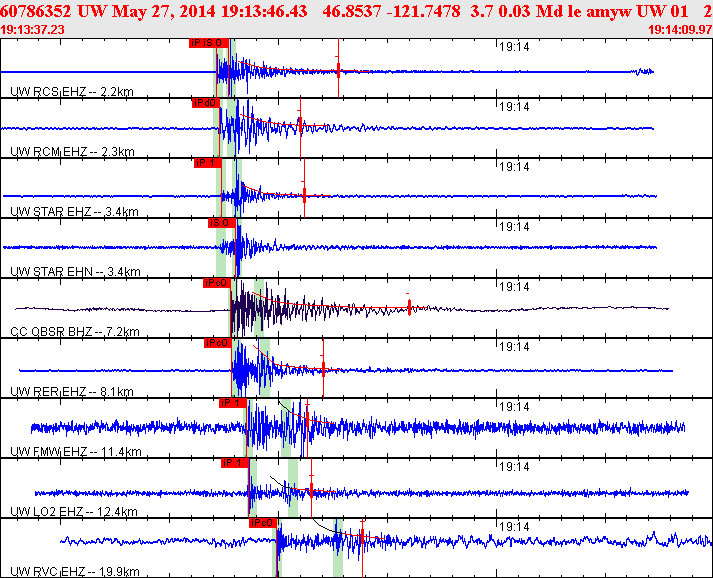This screenshot has height=578, width=713.
Task: Select the iPc0 pick flag on RER trace
Action: pyautogui.click(x=217, y=343)
